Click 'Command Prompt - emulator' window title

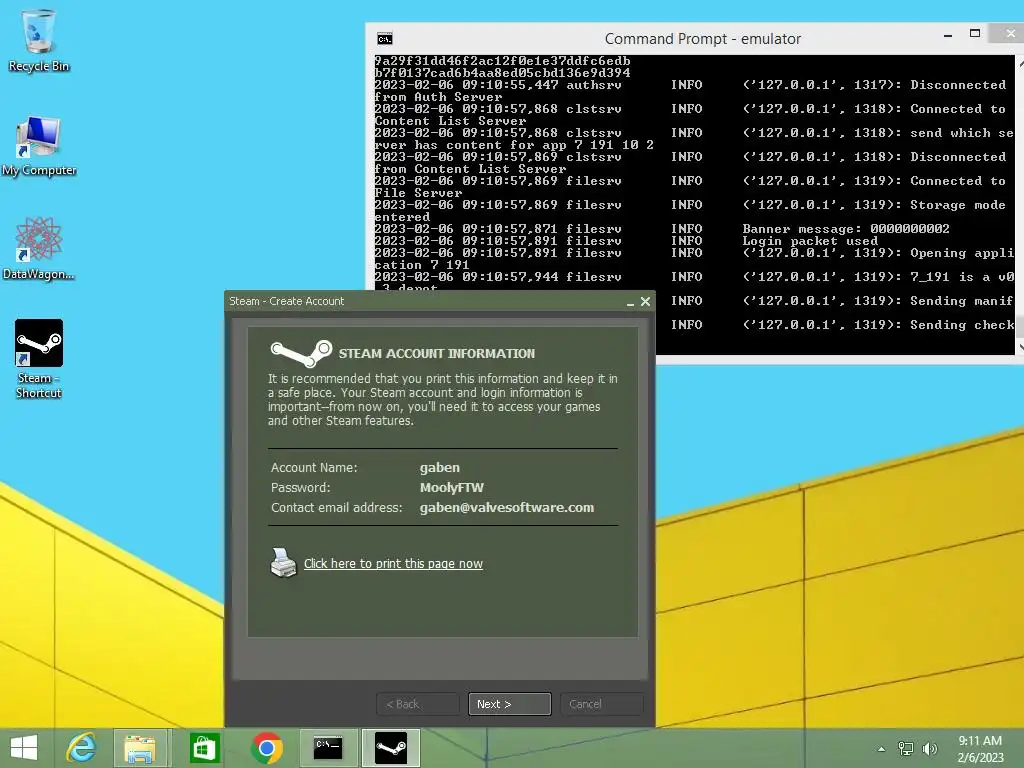pyautogui.click(x=703, y=39)
